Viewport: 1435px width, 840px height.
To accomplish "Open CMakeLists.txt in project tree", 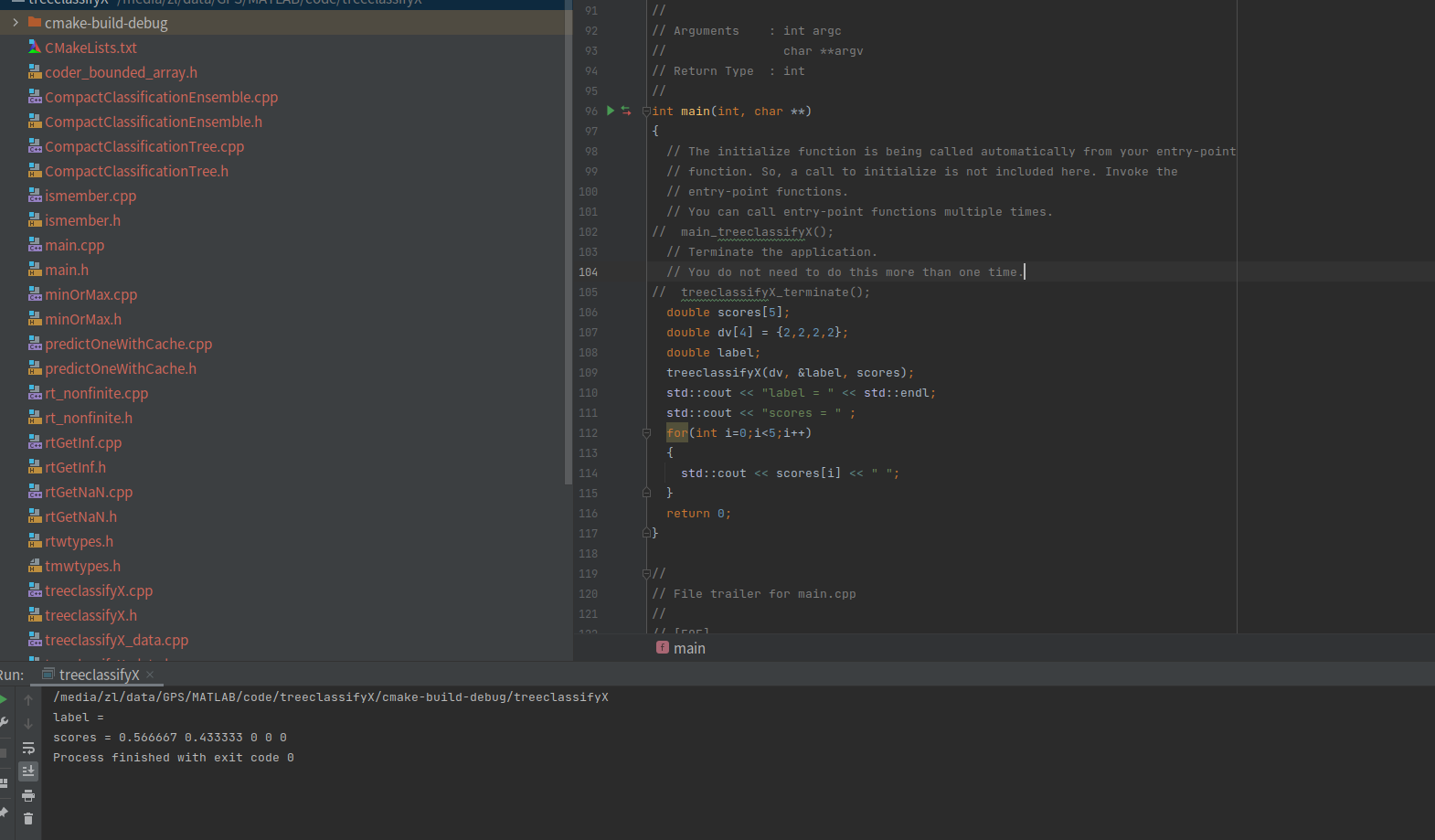I will pos(90,48).
